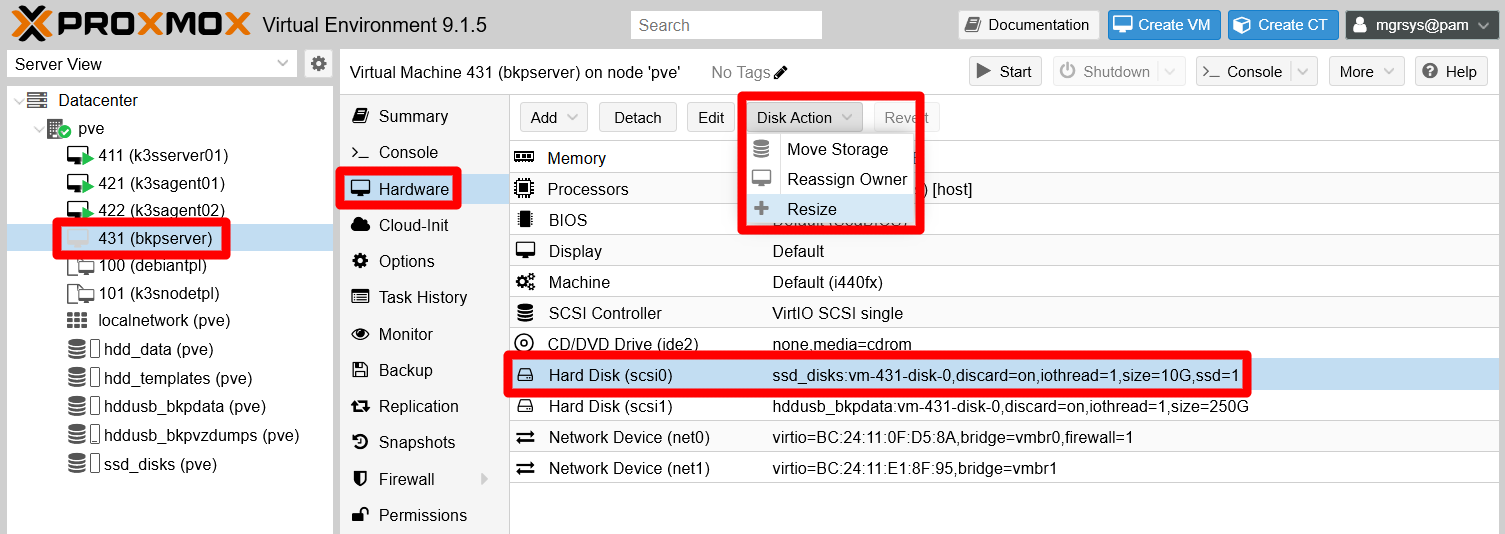Close the Disk Action dropdown

pos(805,117)
